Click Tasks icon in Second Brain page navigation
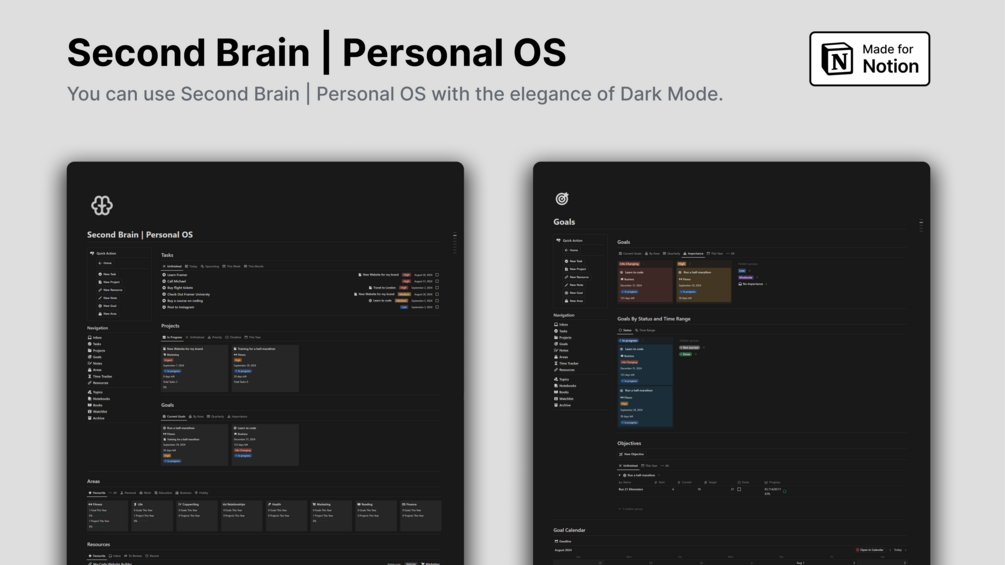Image resolution: width=1005 pixels, height=565 pixels. (x=90, y=344)
